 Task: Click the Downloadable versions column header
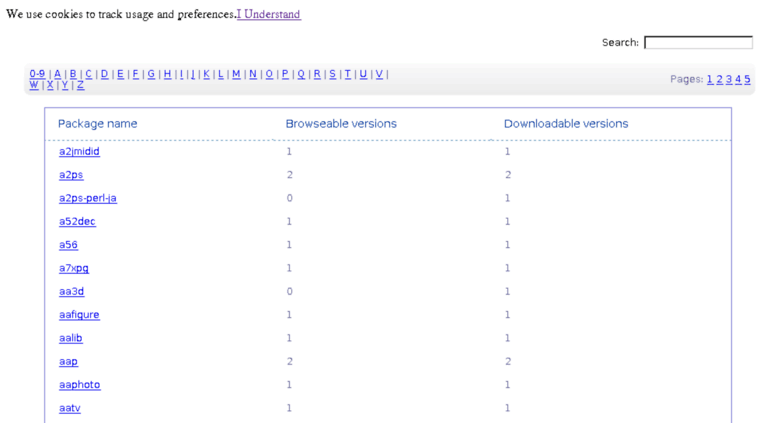566,124
